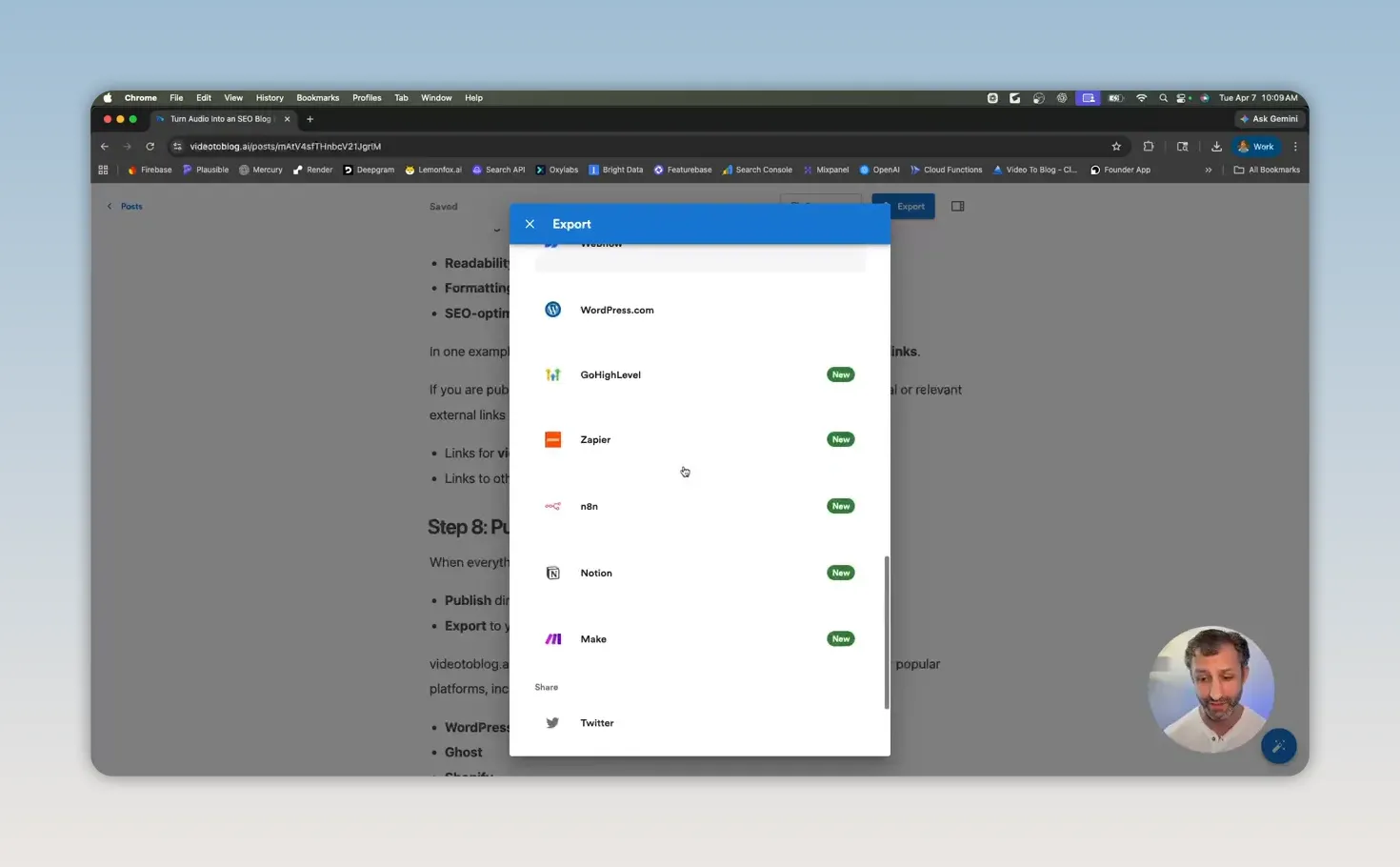Screen dimensions: 1400x867
Task: Open the Profiles menu
Action: pyautogui.click(x=367, y=98)
